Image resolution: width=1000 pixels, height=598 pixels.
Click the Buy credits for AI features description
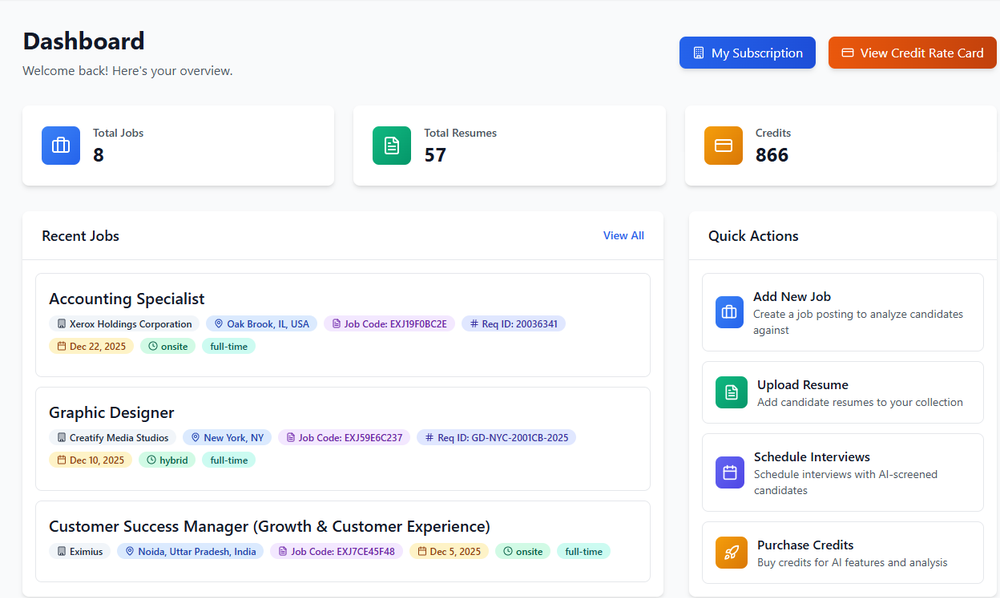[x=852, y=562]
